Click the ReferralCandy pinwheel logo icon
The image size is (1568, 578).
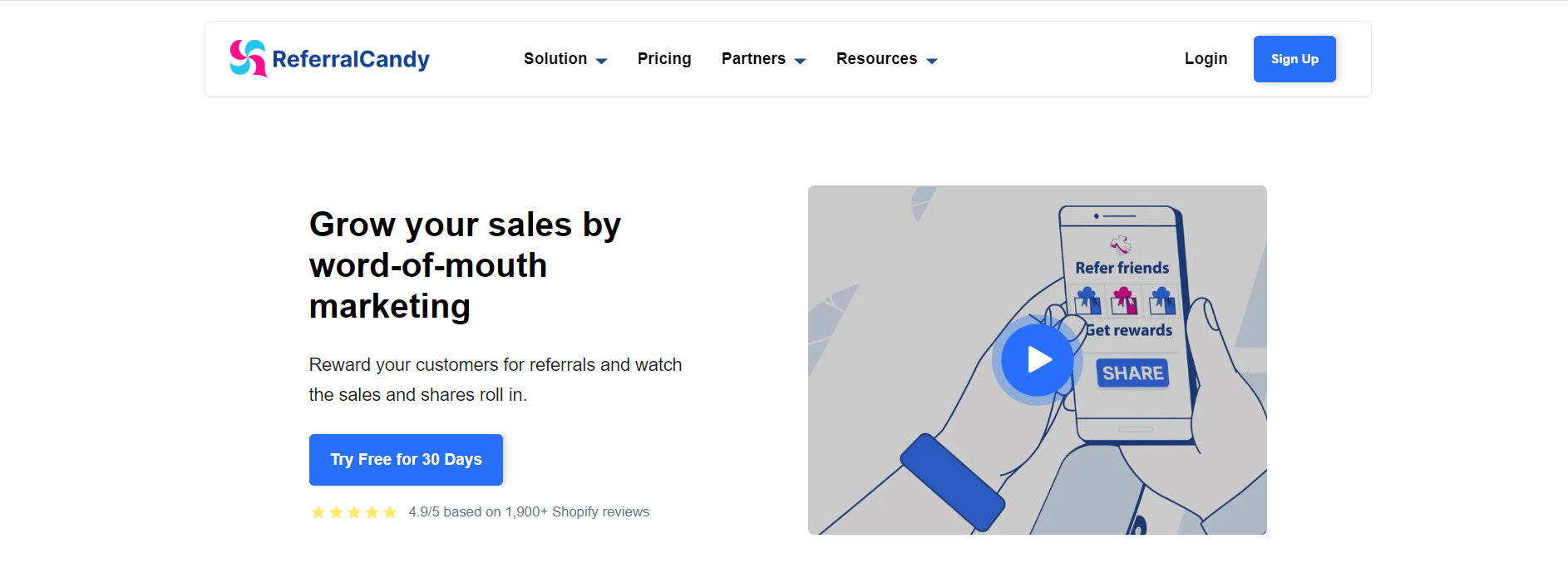248,58
